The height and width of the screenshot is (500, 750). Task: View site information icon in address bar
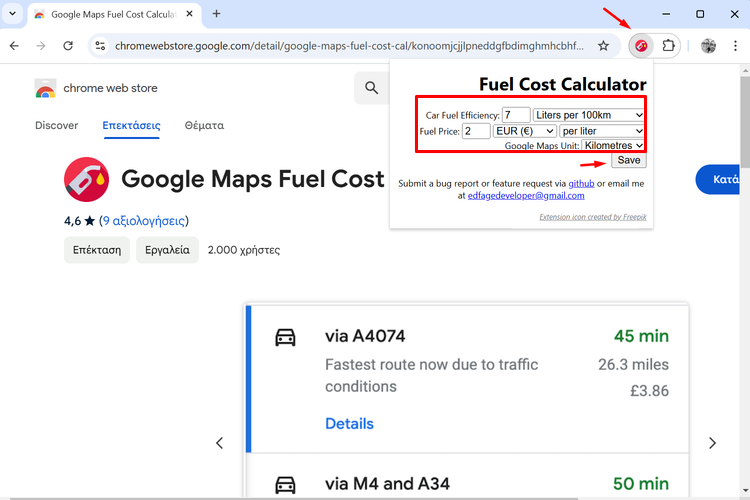pos(100,46)
